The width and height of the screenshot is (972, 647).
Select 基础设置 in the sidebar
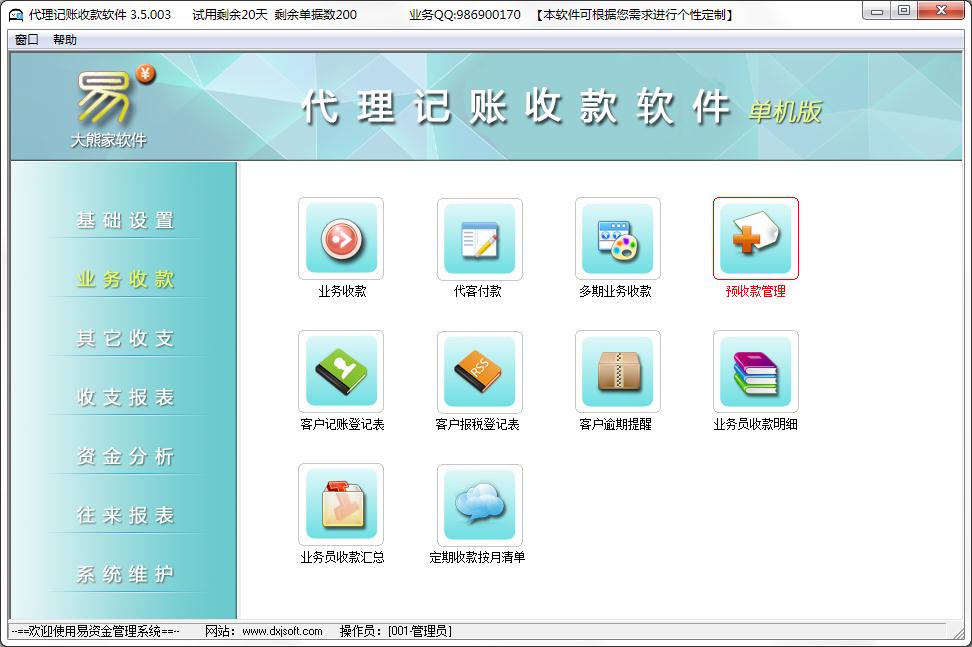pyautogui.click(x=125, y=220)
